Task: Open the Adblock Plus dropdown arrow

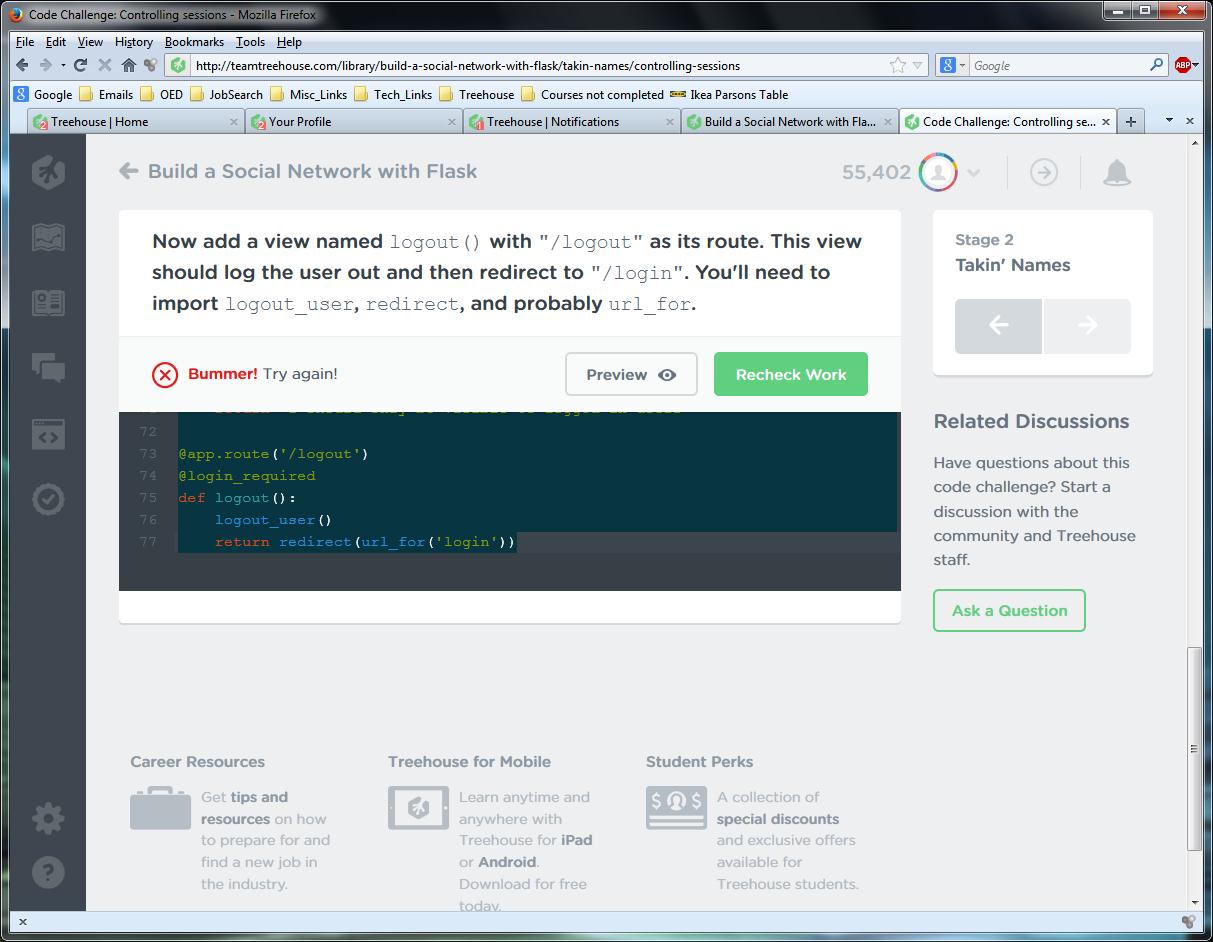Action: coord(1195,65)
